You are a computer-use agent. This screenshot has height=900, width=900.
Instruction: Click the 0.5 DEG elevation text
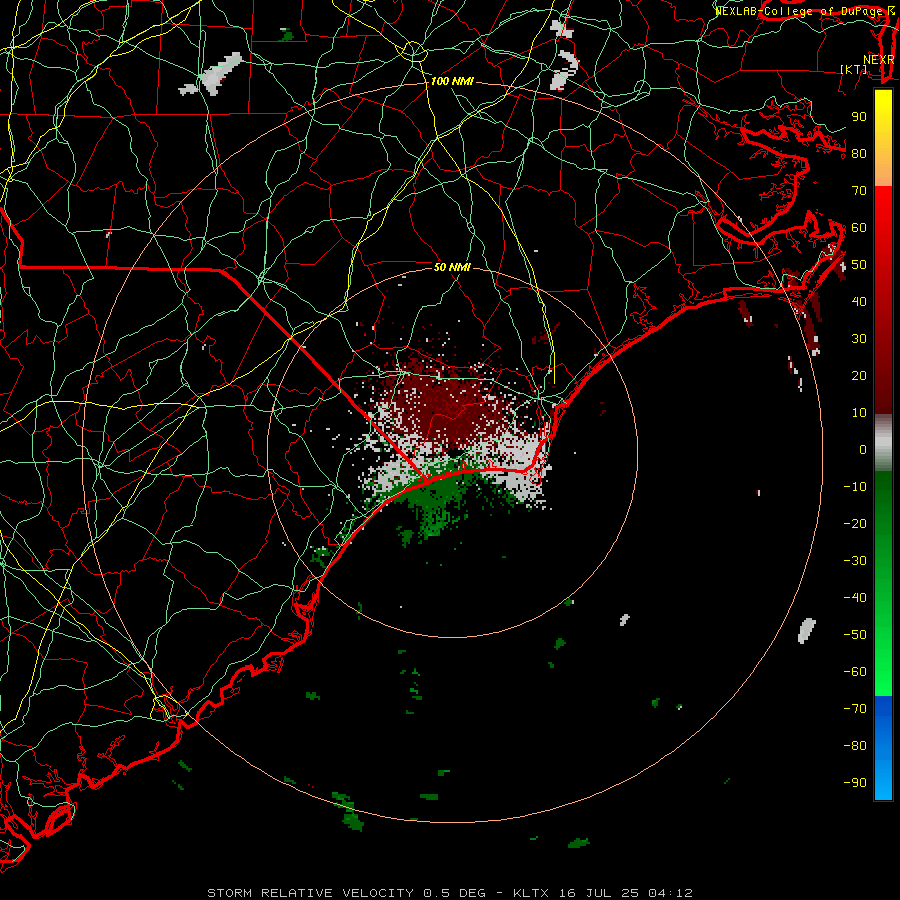(455, 893)
